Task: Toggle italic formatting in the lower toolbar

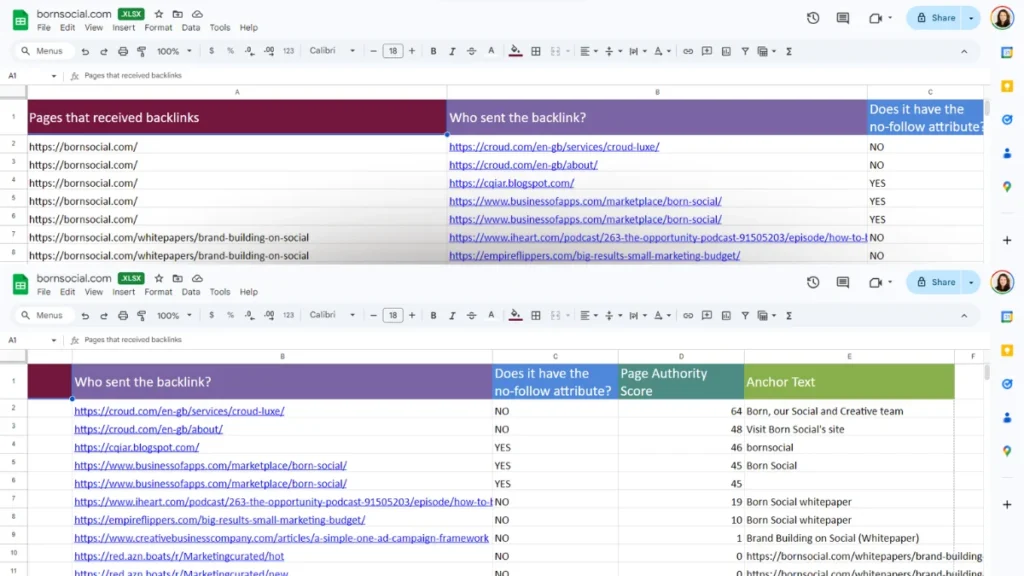Action: point(452,315)
